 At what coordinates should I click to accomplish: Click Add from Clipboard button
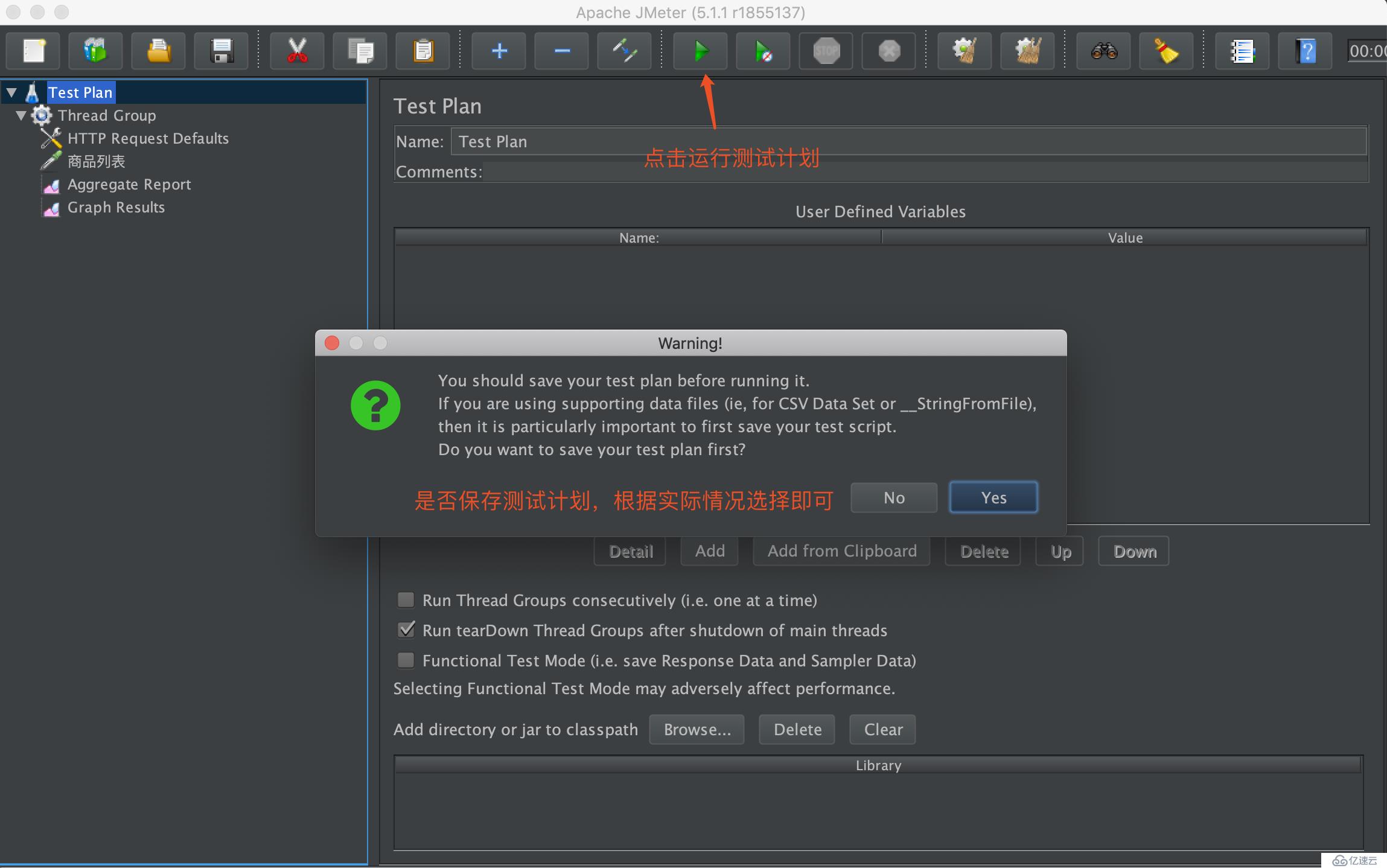841,551
